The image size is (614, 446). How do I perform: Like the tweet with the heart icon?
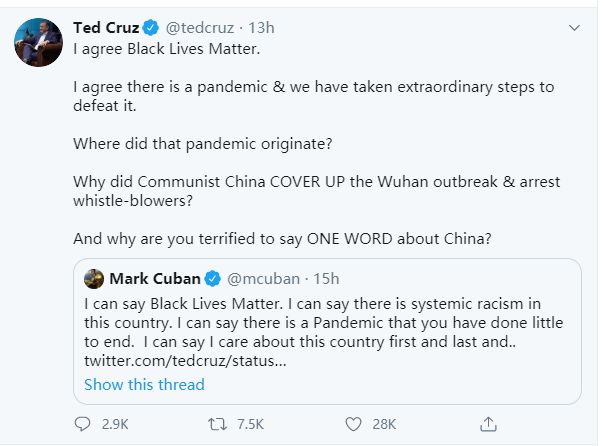click(352, 421)
